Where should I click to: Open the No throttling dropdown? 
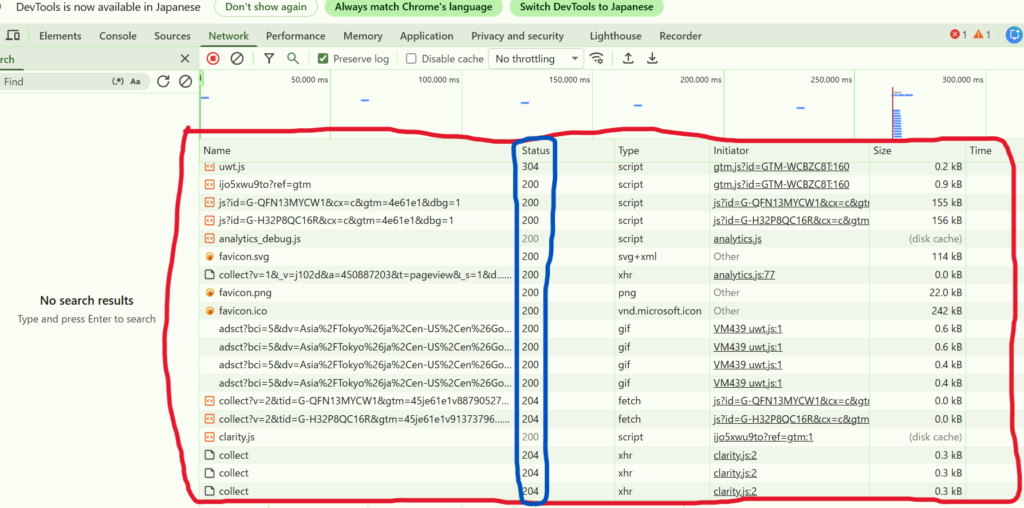click(x=536, y=59)
